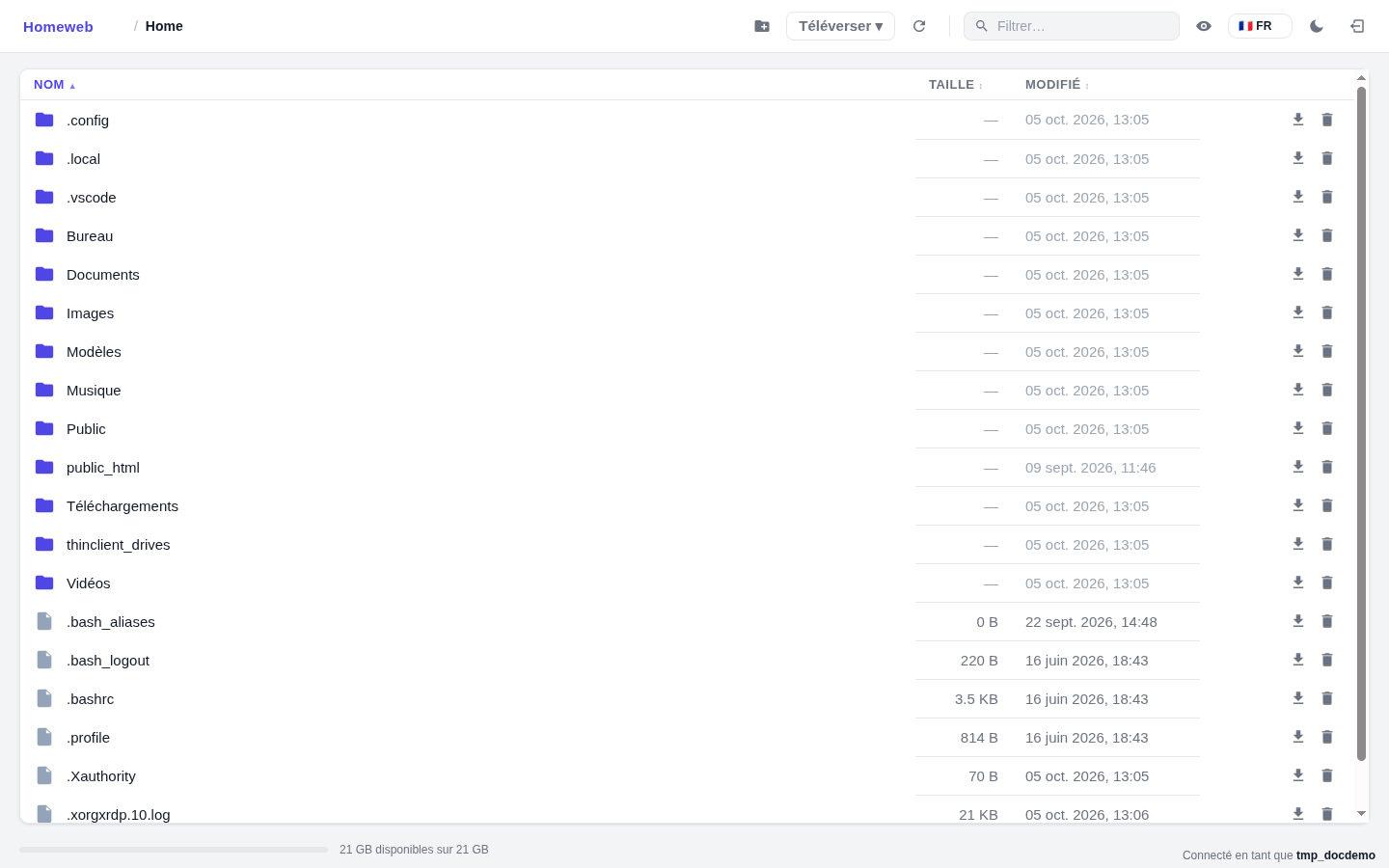This screenshot has width=1389, height=868.
Task: Click the new folder icon in toolbar
Action: pos(762,26)
